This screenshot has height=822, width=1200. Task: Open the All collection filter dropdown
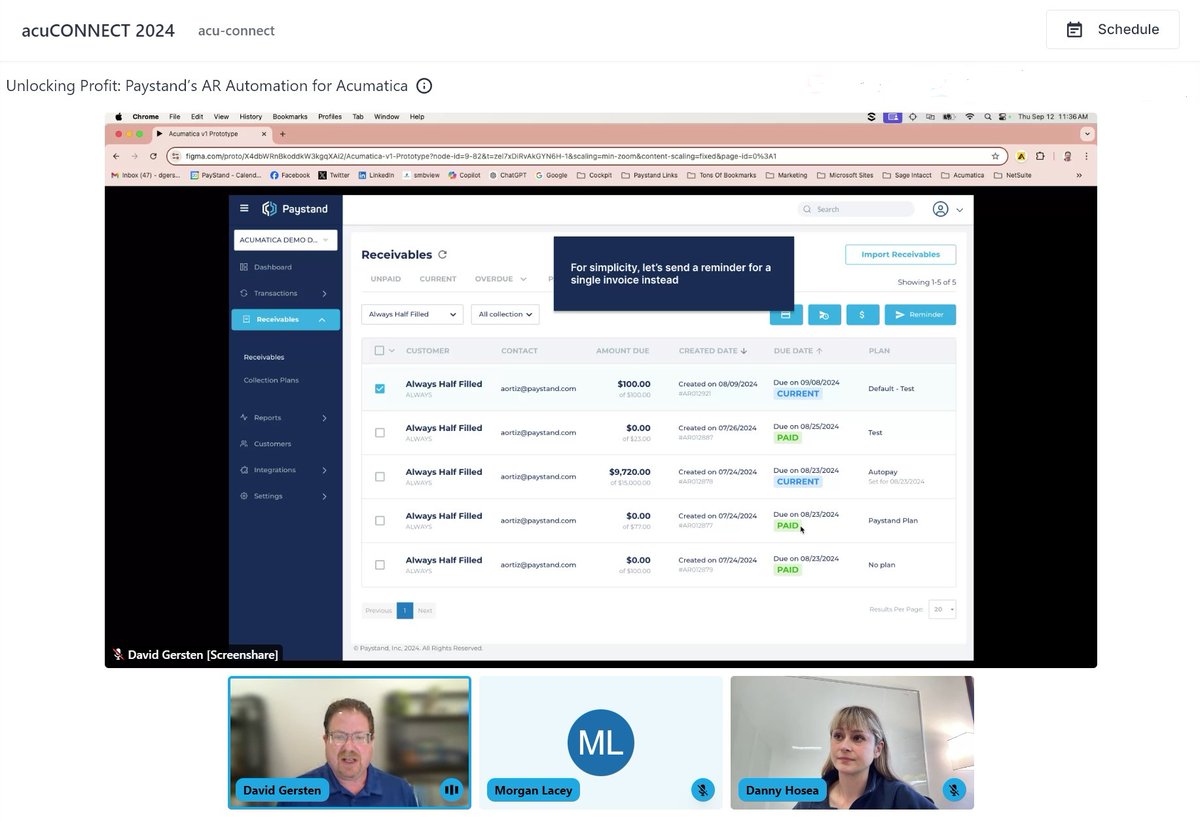click(x=505, y=314)
